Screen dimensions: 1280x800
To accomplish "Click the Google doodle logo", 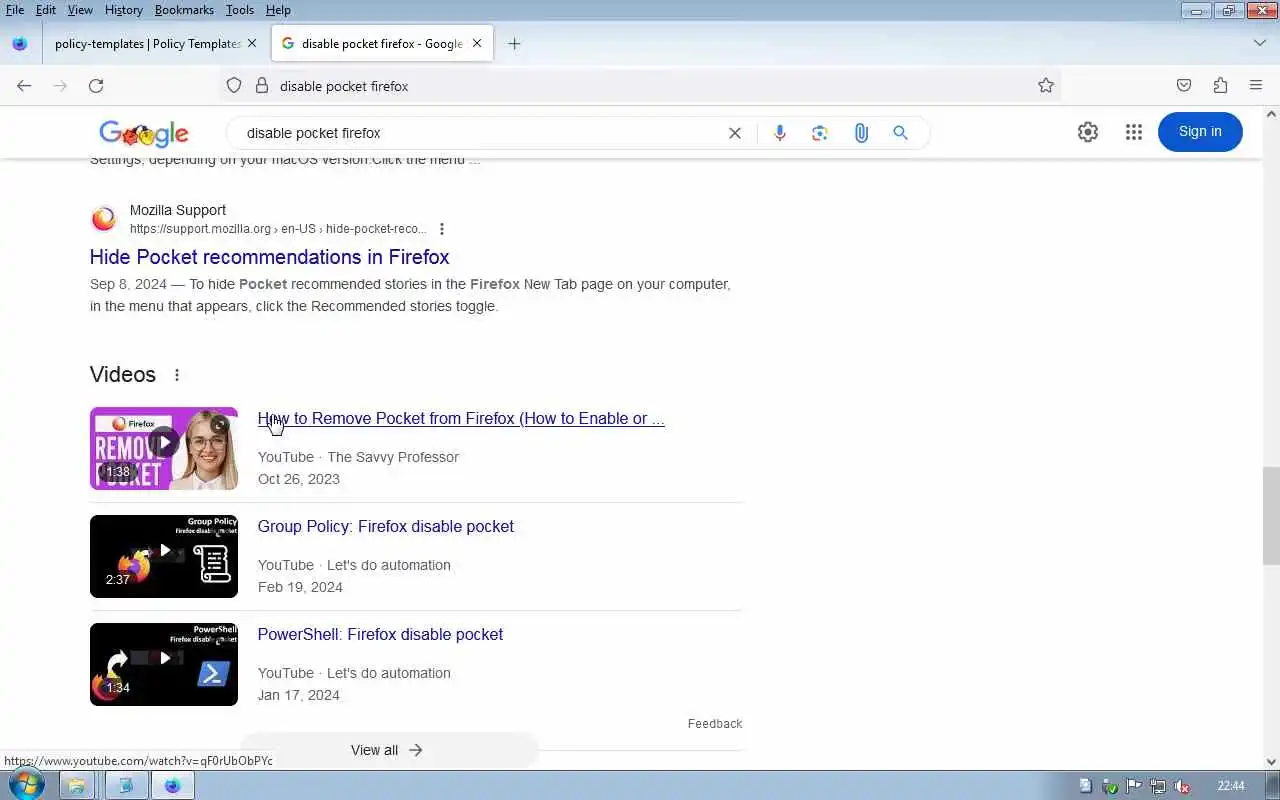I will coord(144,133).
